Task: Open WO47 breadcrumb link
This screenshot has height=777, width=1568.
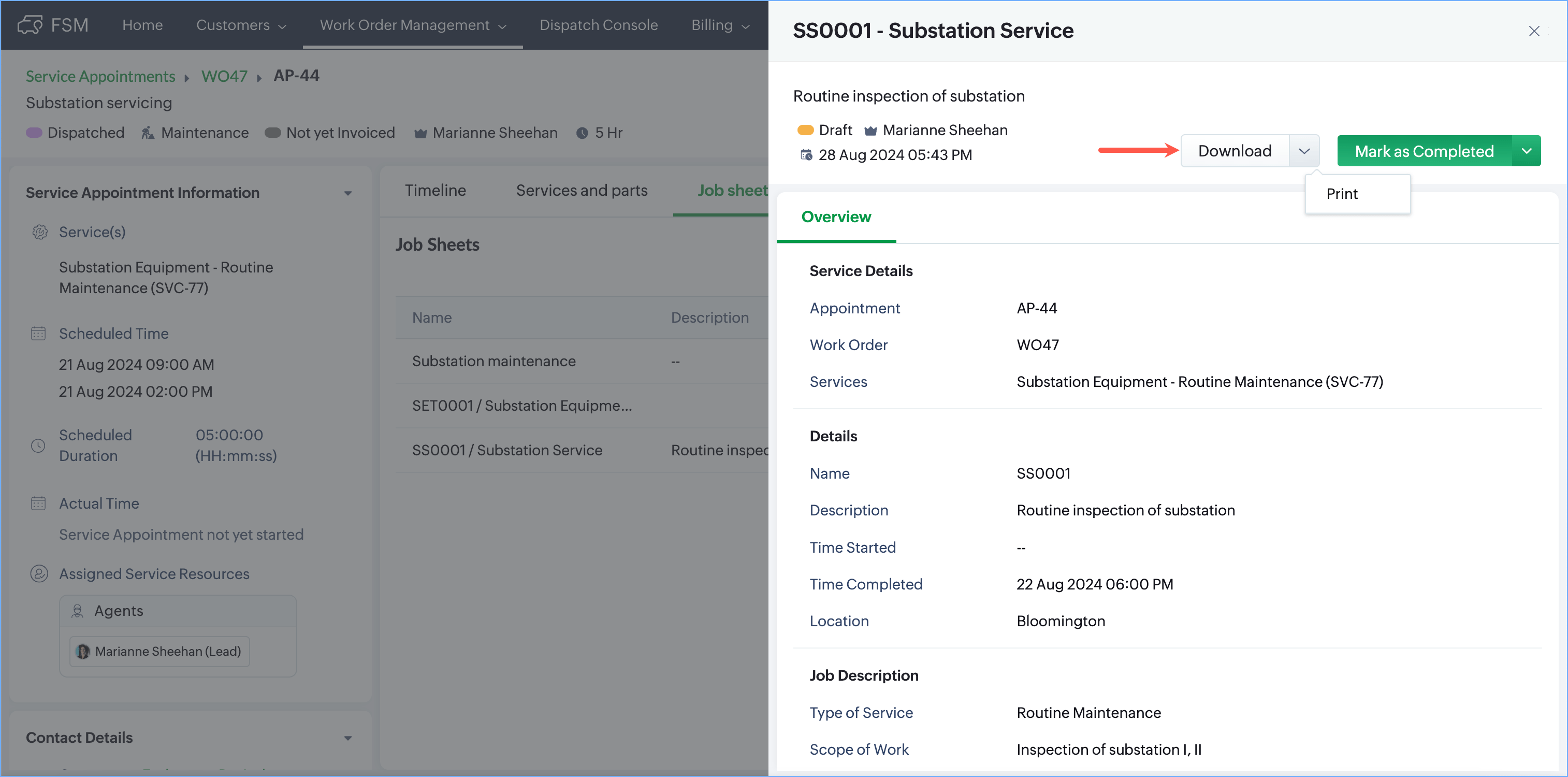Action: (224, 76)
